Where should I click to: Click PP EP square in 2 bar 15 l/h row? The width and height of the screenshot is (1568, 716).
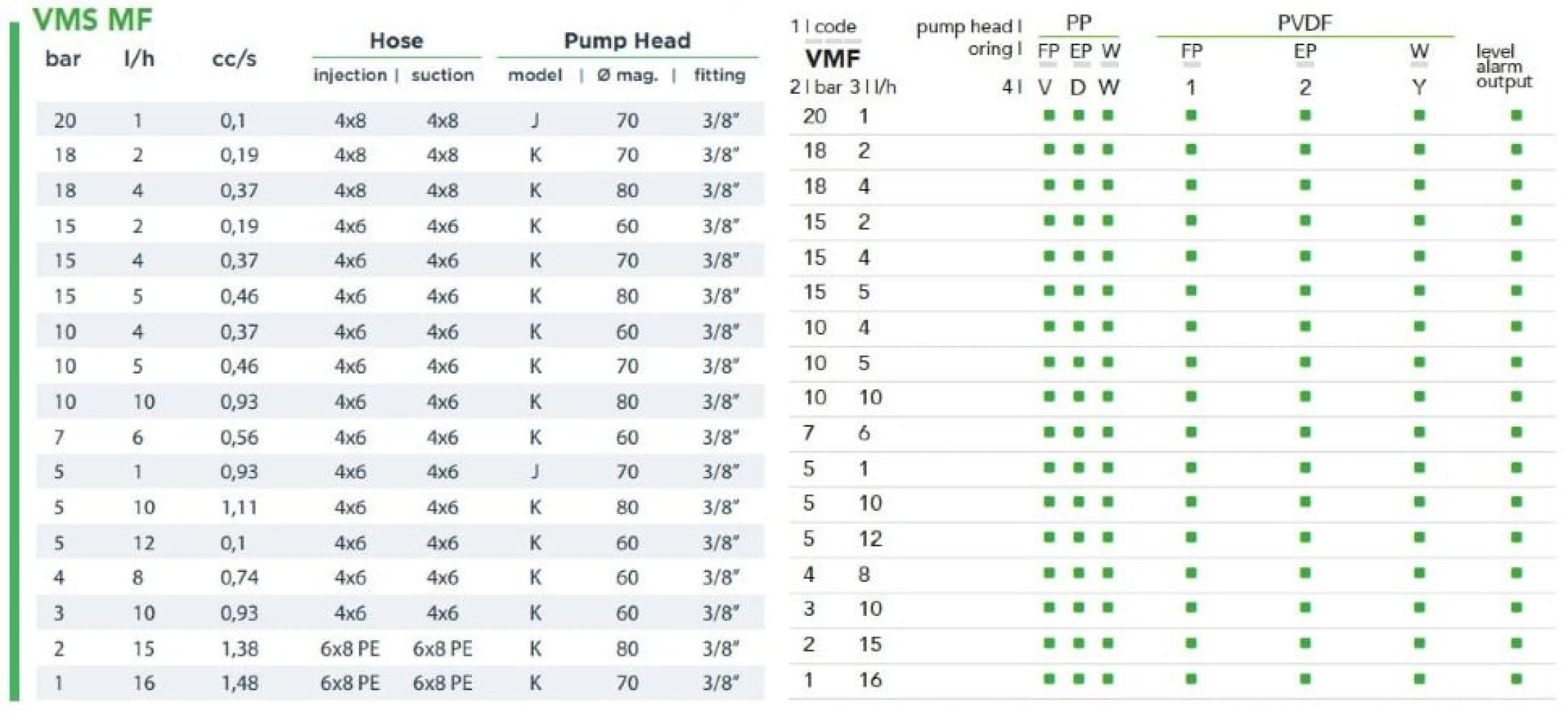[x=1079, y=644]
